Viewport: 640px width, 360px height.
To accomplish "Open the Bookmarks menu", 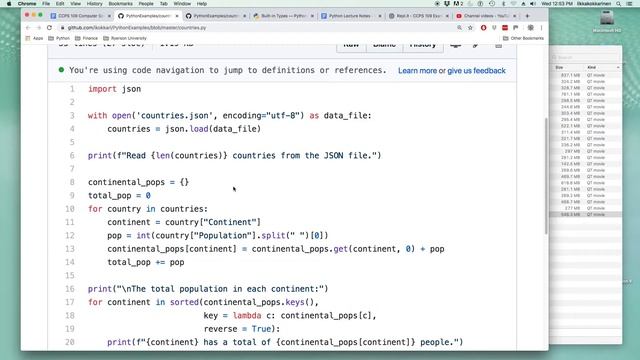I will click(x=120, y=4).
